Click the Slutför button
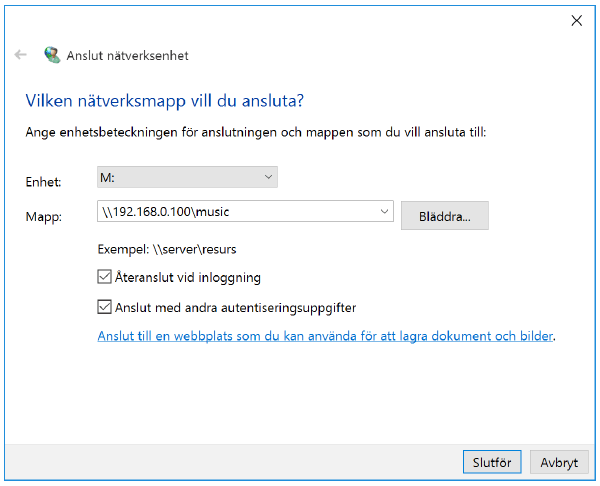600x486 pixels. (x=492, y=462)
